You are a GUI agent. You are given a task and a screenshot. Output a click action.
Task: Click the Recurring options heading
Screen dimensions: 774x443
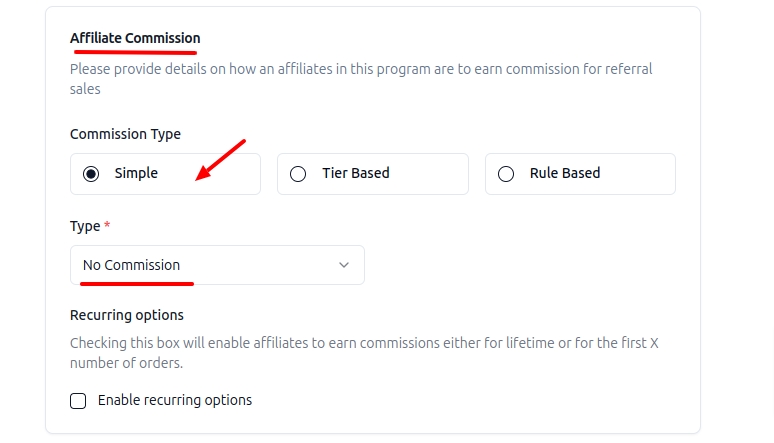pyautogui.click(x=127, y=315)
